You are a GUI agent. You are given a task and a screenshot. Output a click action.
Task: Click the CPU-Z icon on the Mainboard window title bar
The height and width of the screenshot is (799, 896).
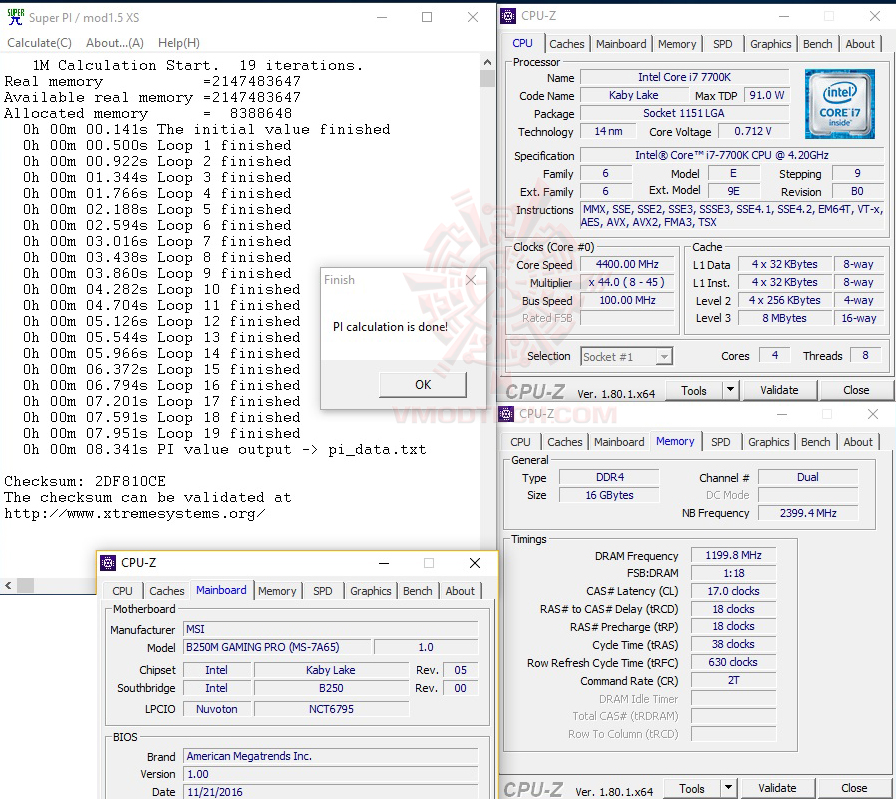pos(109,563)
